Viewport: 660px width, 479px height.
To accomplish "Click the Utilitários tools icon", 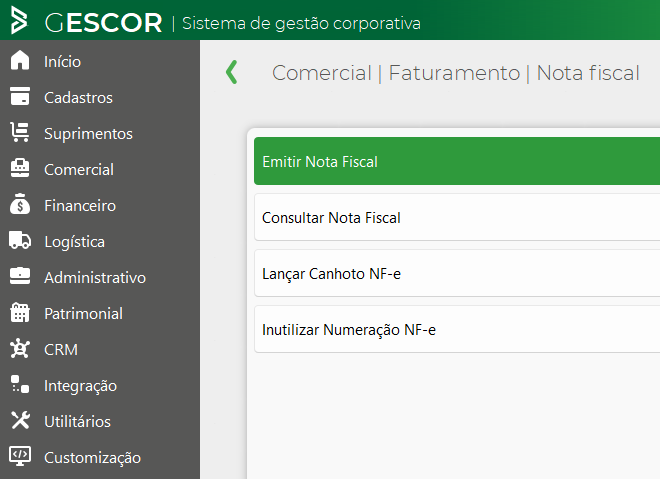I will click(x=20, y=420).
